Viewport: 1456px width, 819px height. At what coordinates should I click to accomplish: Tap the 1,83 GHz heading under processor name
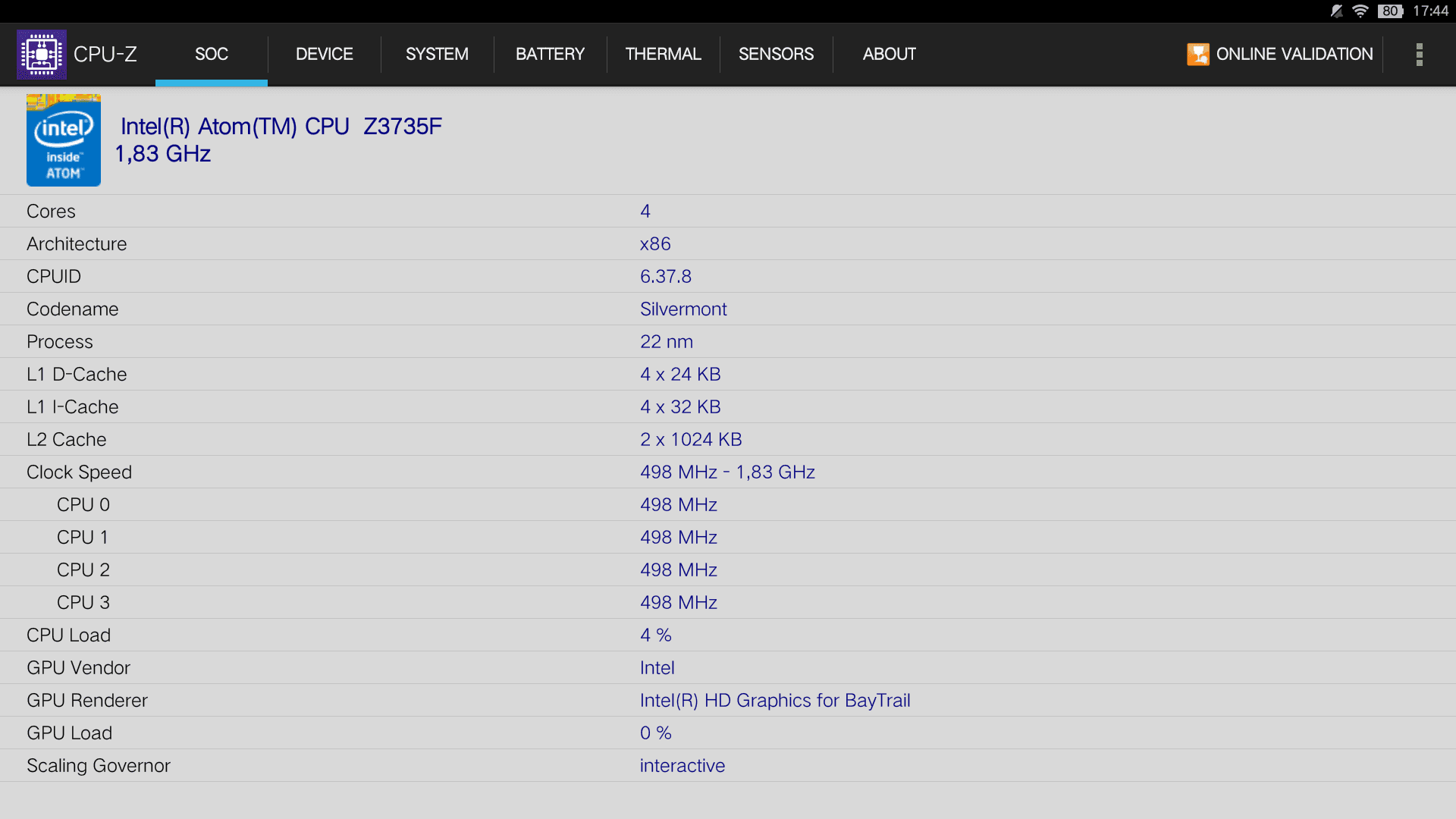pos(163,154)
